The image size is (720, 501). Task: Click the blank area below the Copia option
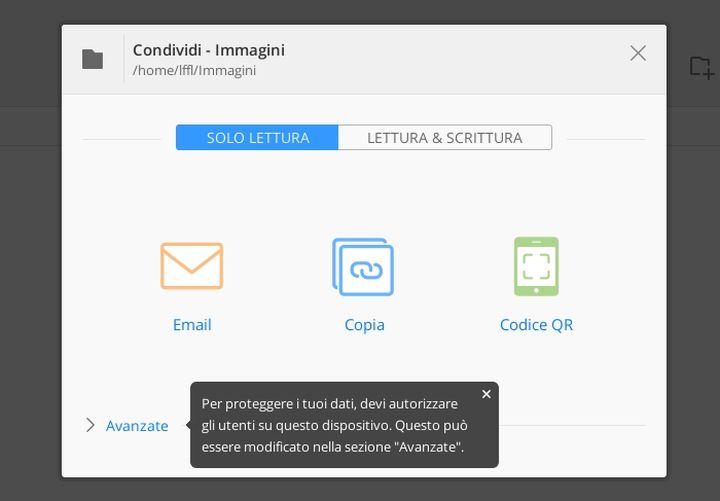[x=364, y=362]
